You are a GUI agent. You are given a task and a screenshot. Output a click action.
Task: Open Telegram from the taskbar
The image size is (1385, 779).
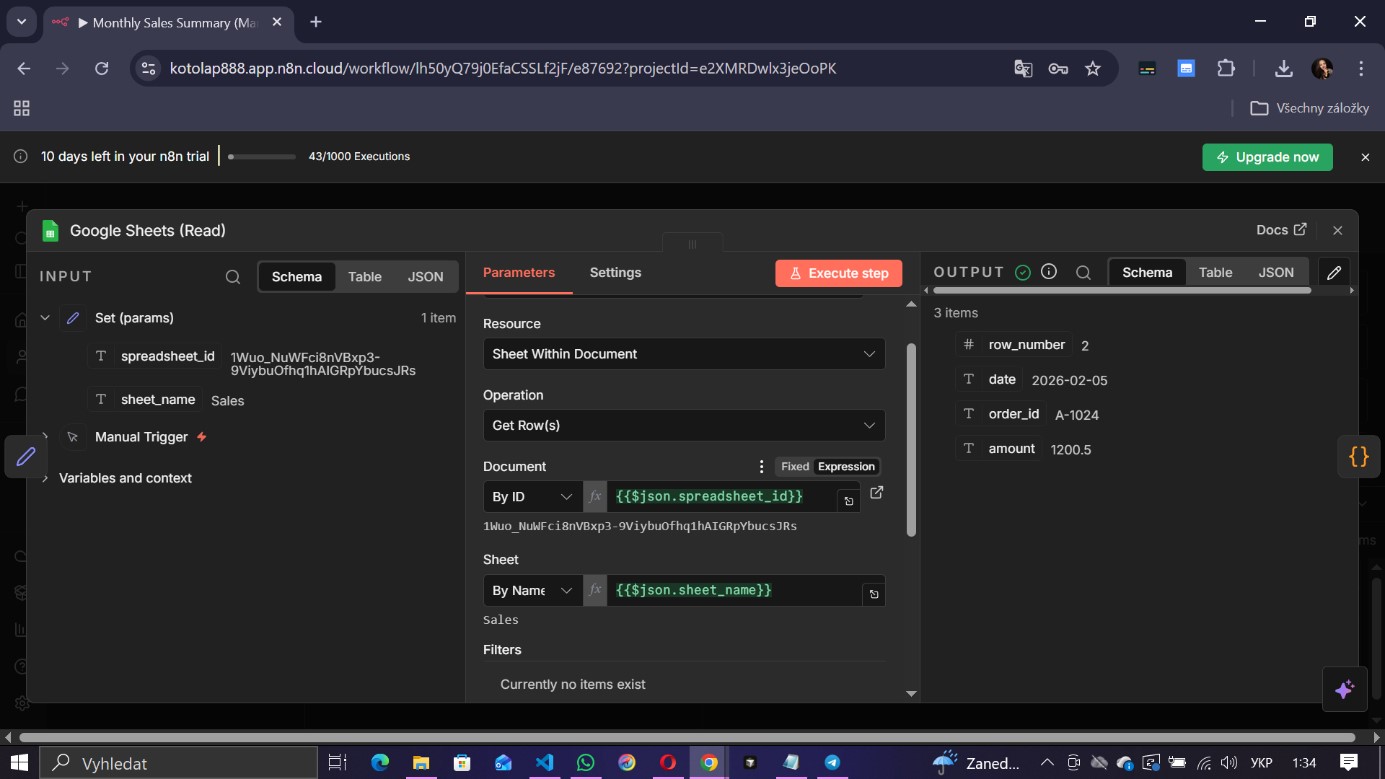(832, 763)
